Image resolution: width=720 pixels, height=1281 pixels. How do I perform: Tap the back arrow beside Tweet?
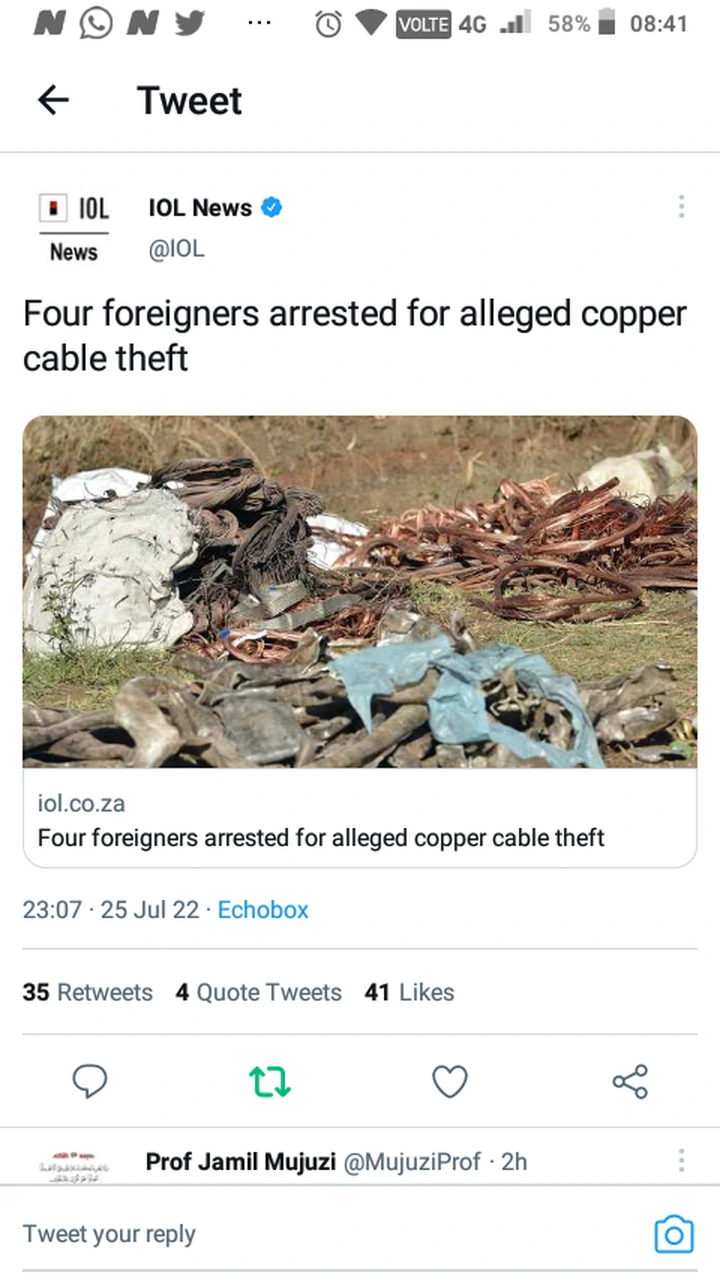[53, 100]
